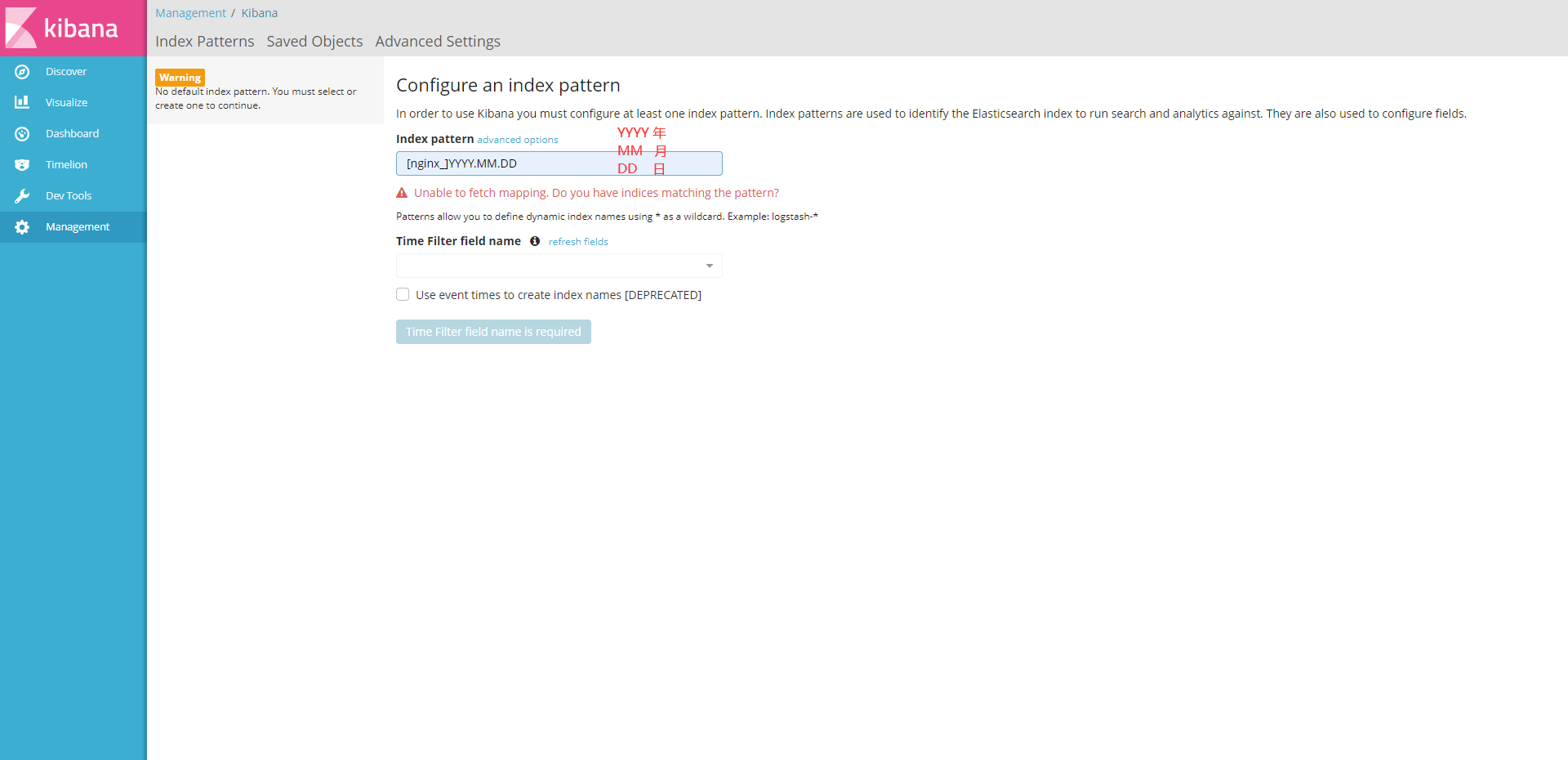Open the Timelion section label
This screenshot has height=760, width=1568.
click(x=66, y=165)
